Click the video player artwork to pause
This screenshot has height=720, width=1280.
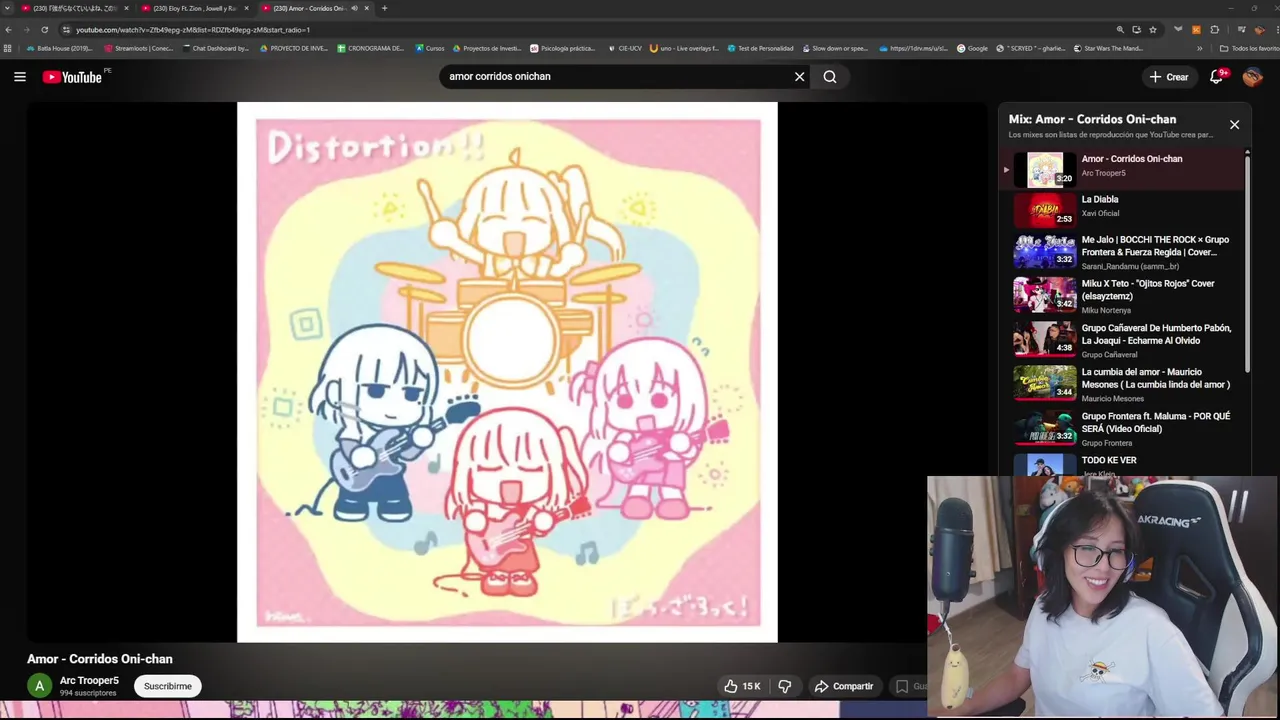[507, 372]
